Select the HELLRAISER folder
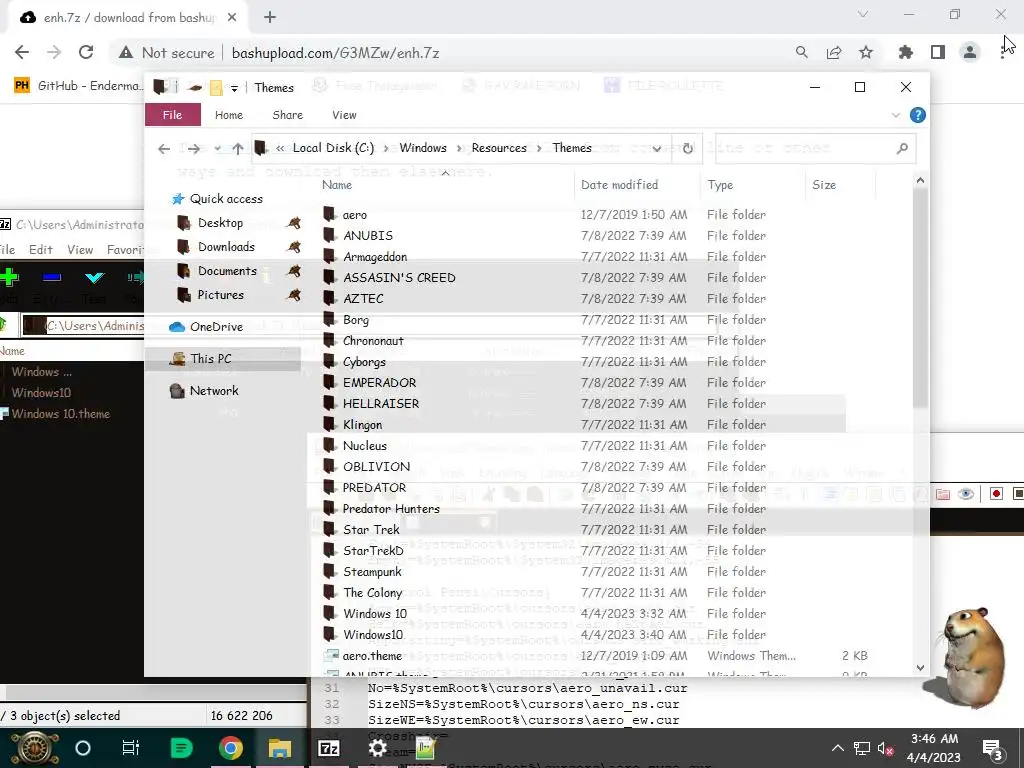The width and height of the screenshot is (1024, 768). 381,404
